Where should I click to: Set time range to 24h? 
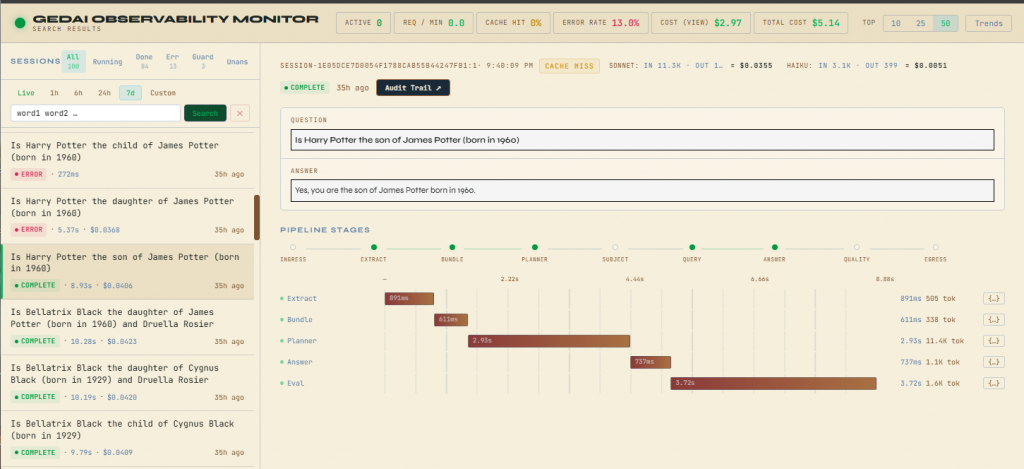pos(104,93)
